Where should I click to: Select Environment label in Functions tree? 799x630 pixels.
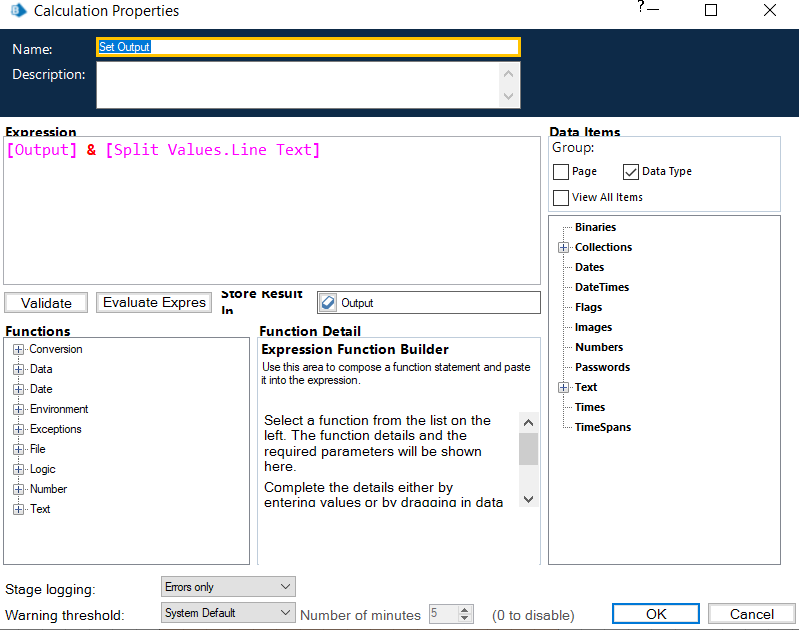(59, 409)
